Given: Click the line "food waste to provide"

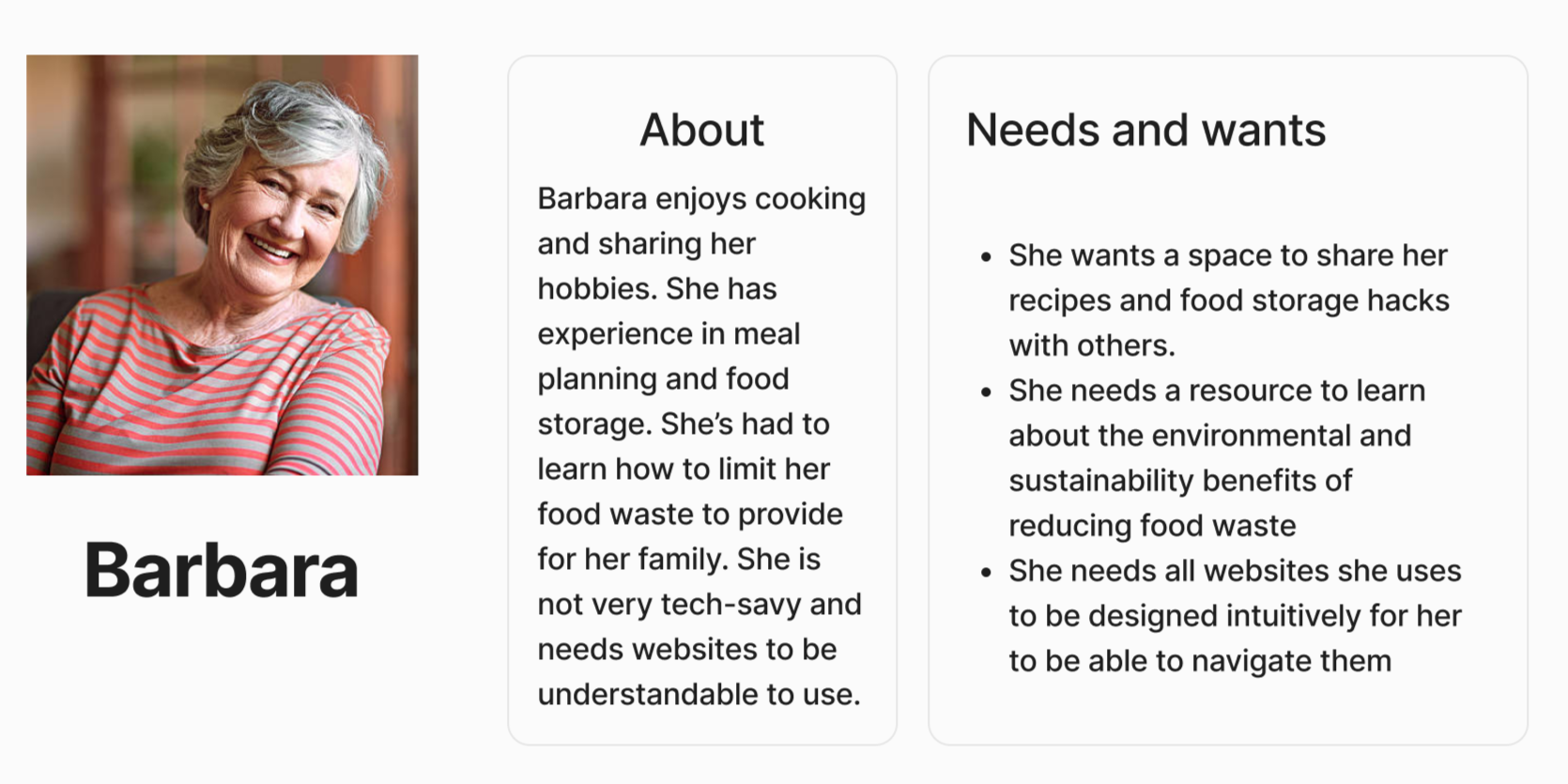Looking at the screenshot, I should point(689,515).
